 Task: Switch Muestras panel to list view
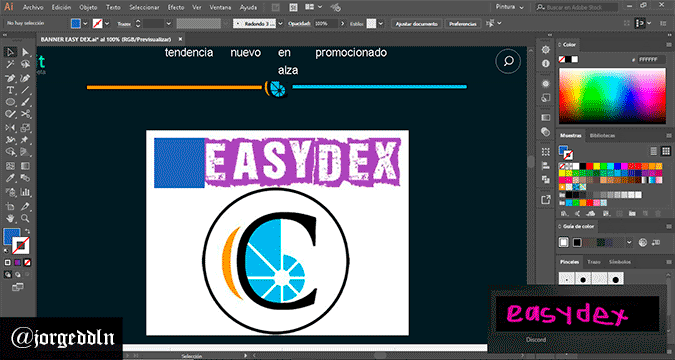653,151
